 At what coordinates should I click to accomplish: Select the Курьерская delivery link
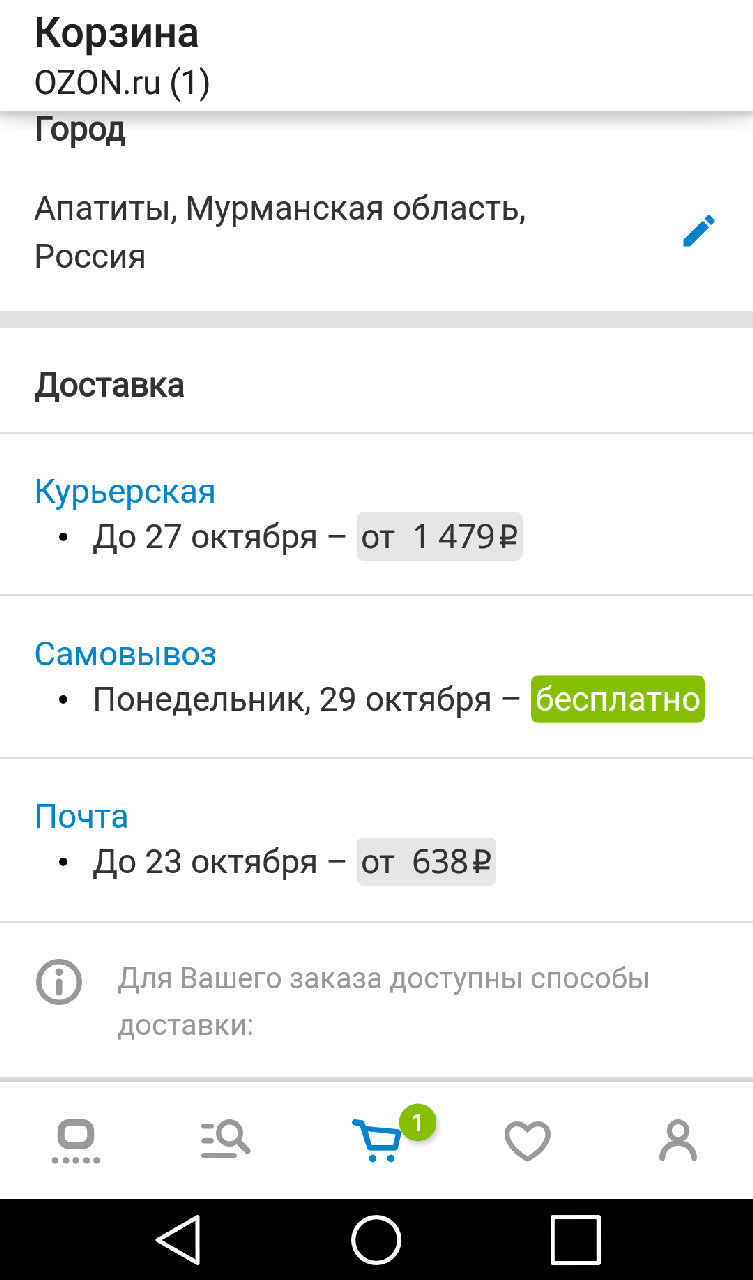point(125,491)
